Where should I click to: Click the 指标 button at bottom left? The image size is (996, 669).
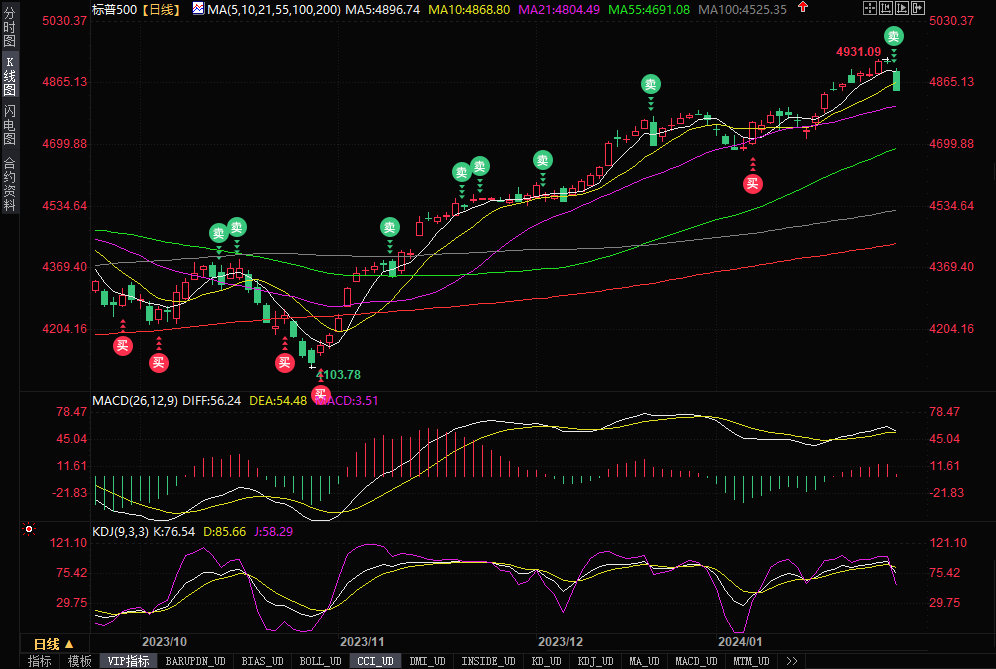(x=40, y=661)
